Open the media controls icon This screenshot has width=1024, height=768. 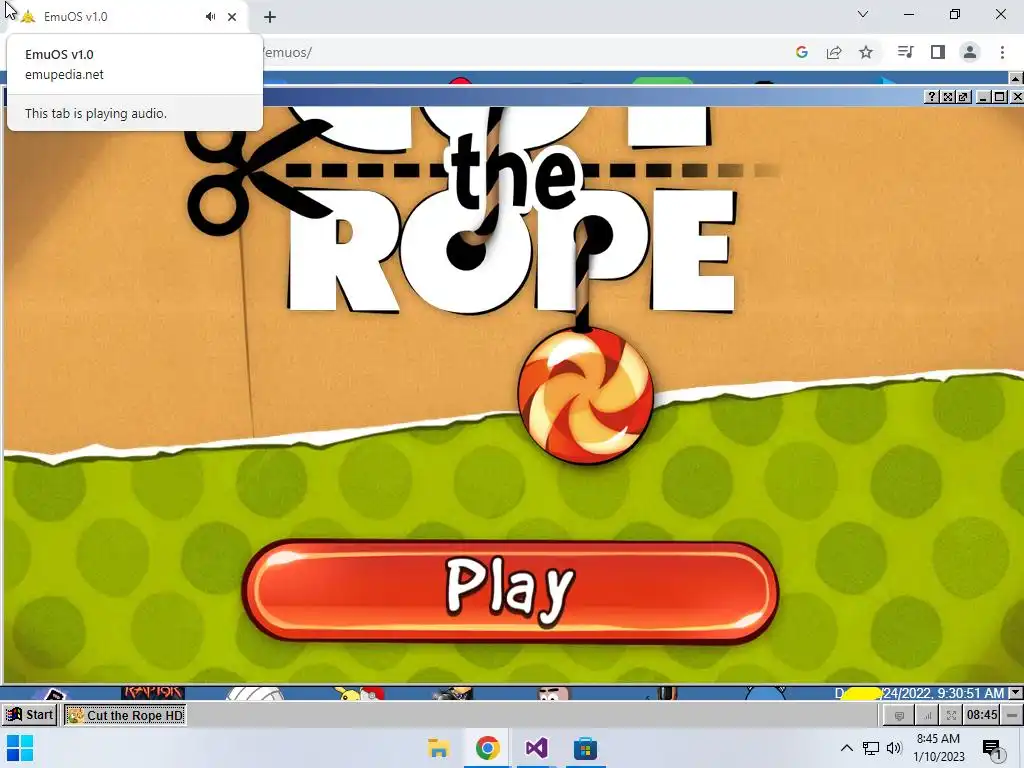pyautogui.click(x=905, y=52)
